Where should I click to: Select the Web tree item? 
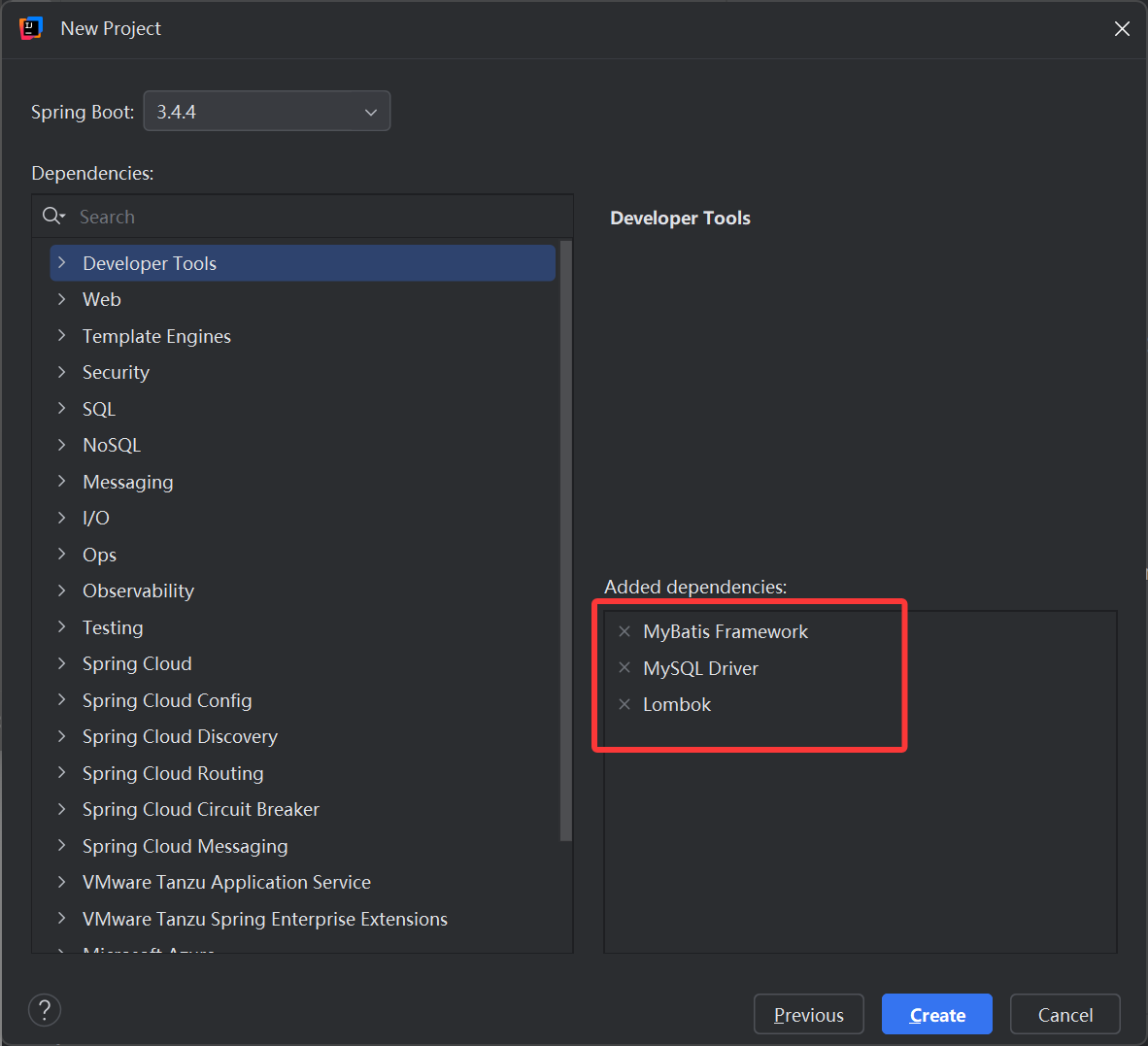pos(302,299)
